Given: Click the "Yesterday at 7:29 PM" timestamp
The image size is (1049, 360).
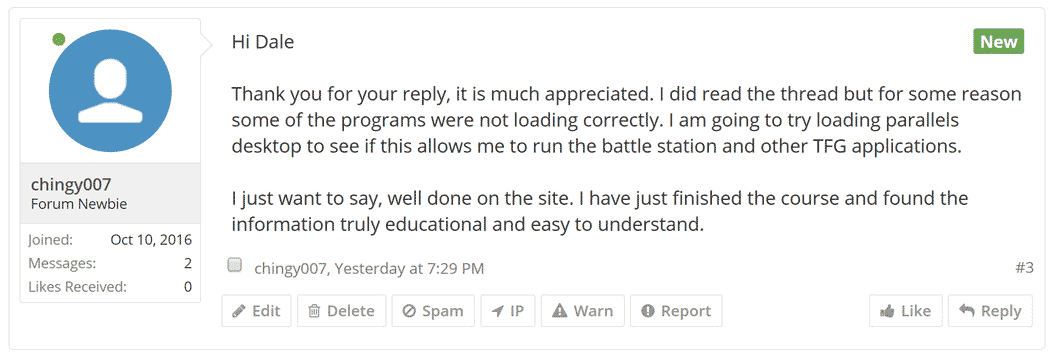Looking at the screenshot, I should 409,269.
